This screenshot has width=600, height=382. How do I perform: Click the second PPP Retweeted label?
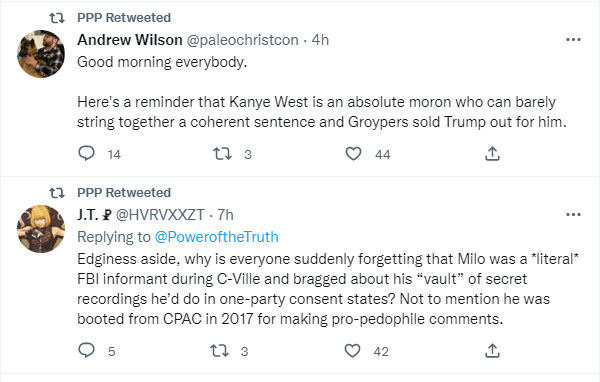[124, 193]
